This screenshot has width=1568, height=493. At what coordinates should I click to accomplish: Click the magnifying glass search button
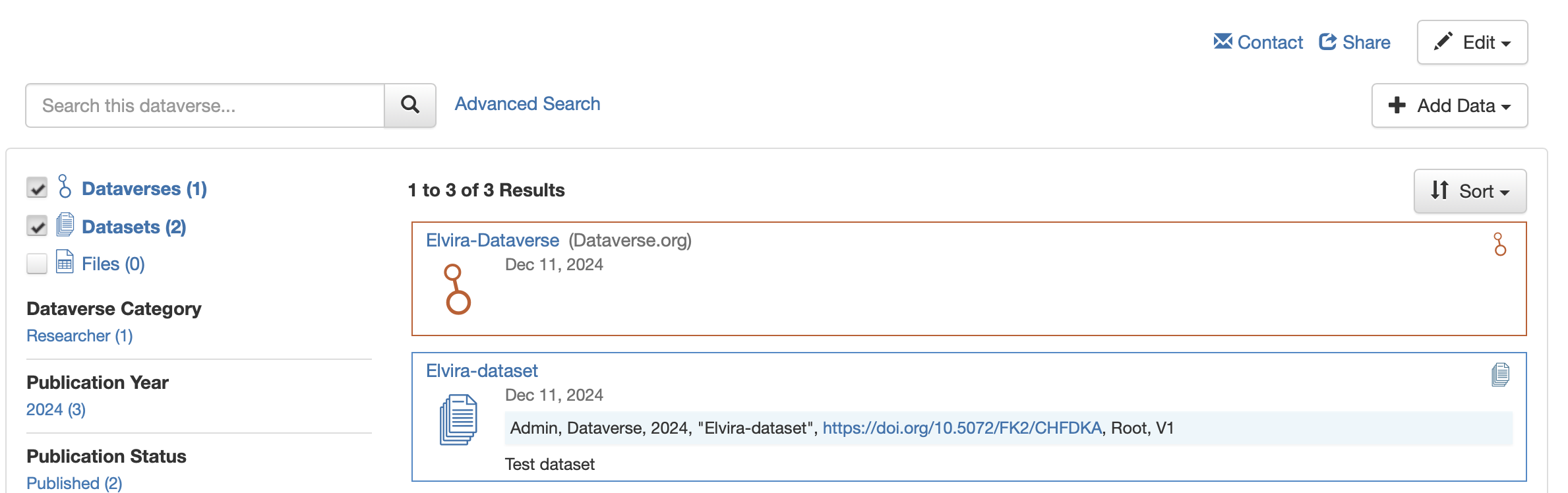[409, 105]
